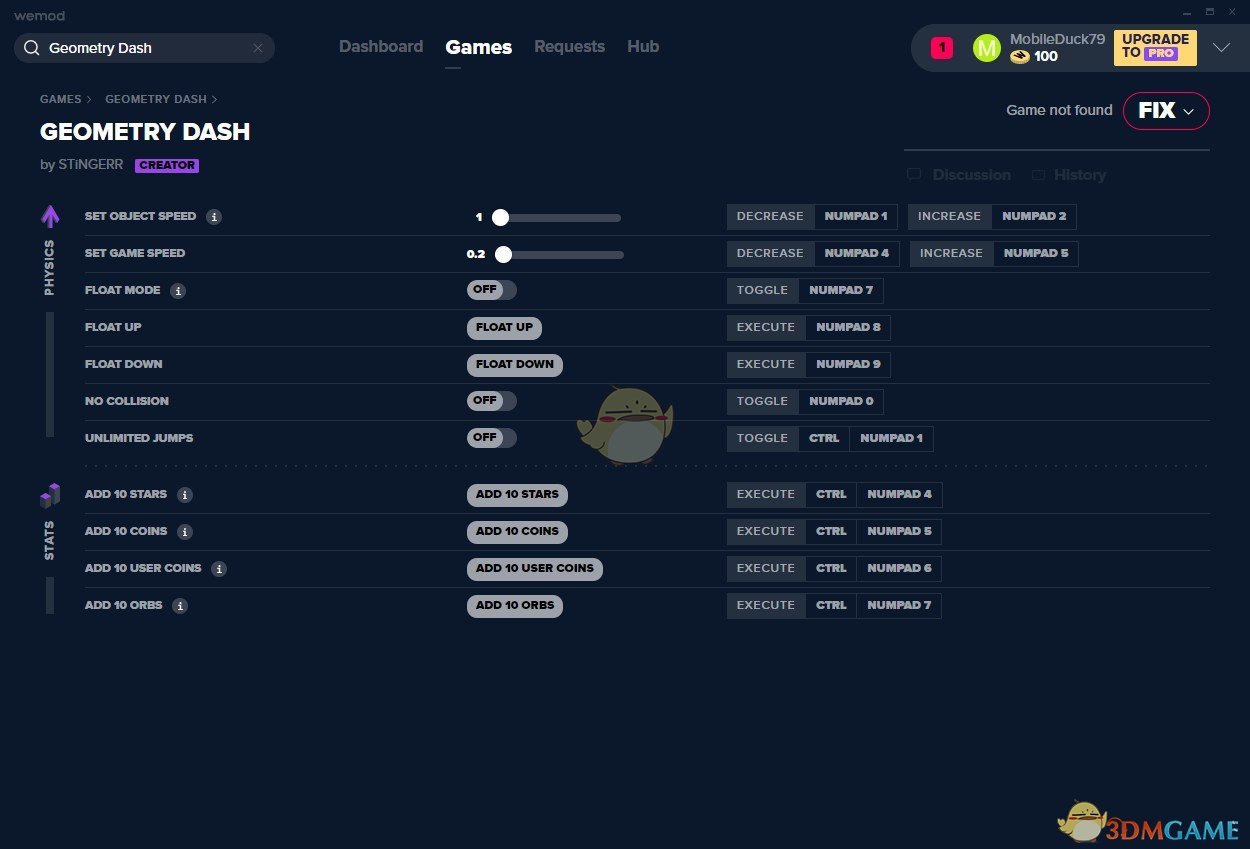The height and width of the screenshot is (849, 1250).
Task: Click the Geometry Dash breadcrumb link
Action: [x=156, y=99]
